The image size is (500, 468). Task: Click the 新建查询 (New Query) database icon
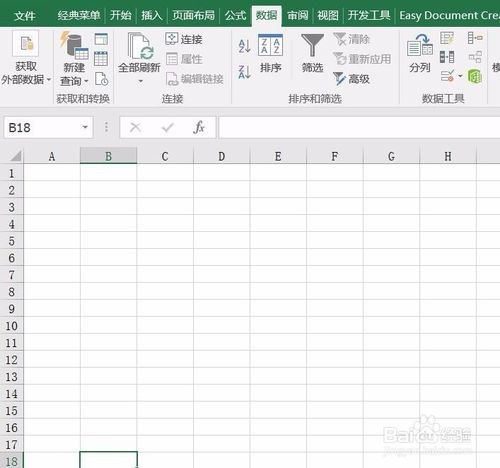74,45
